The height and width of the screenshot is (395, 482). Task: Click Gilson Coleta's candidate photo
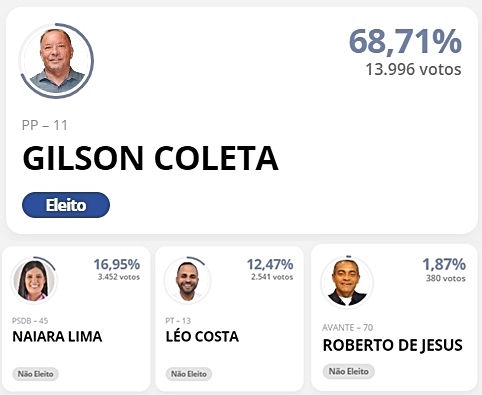[57, 61]
